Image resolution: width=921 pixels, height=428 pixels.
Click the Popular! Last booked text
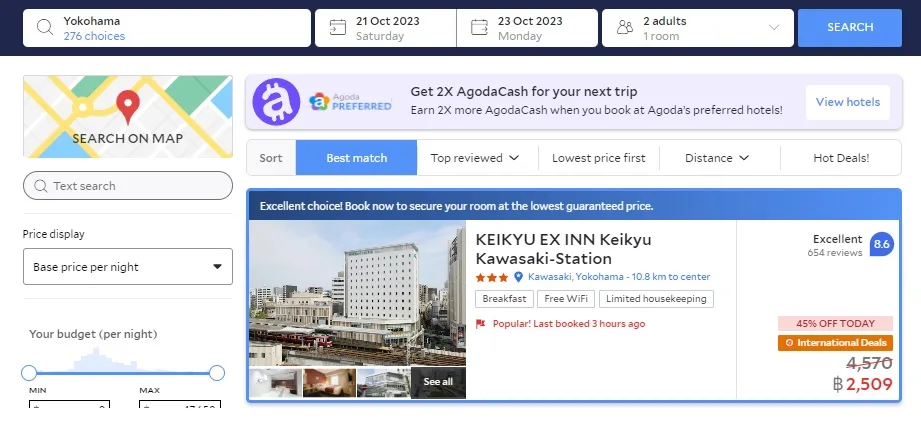click(569, 323)
